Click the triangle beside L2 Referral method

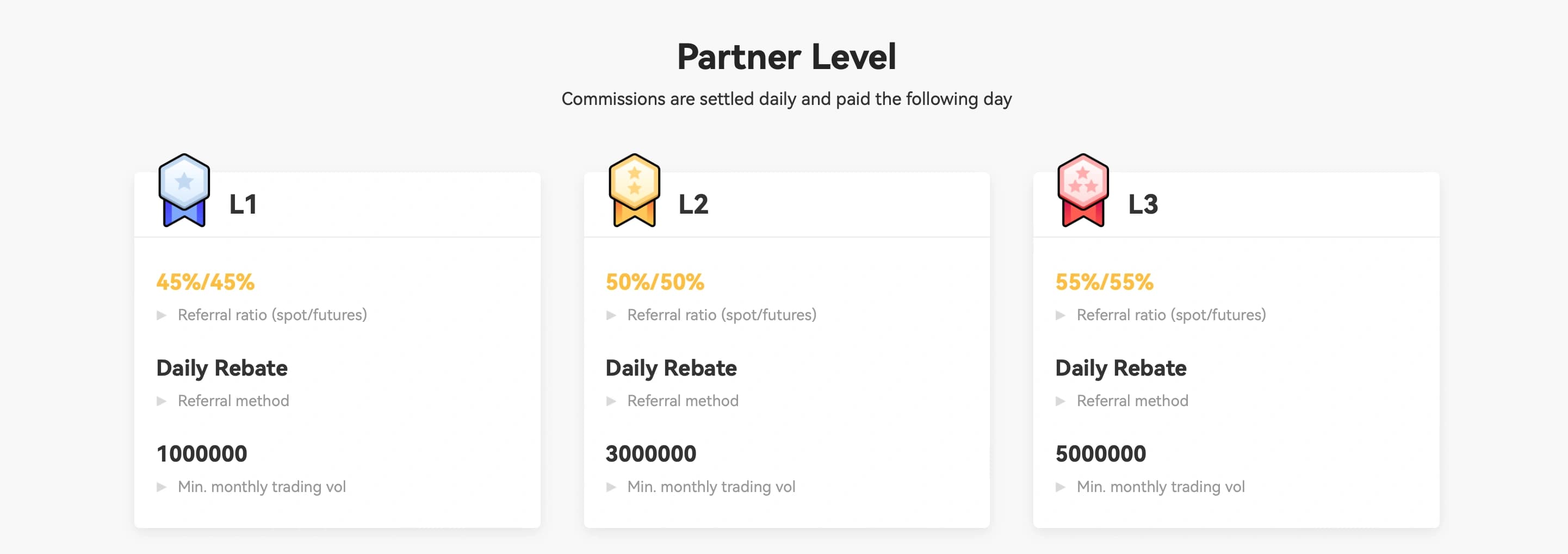click(611, 401)
